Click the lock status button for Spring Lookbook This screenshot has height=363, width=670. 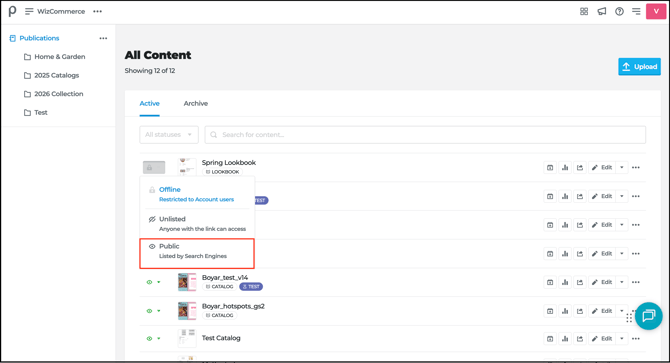[x=154, y=167]
